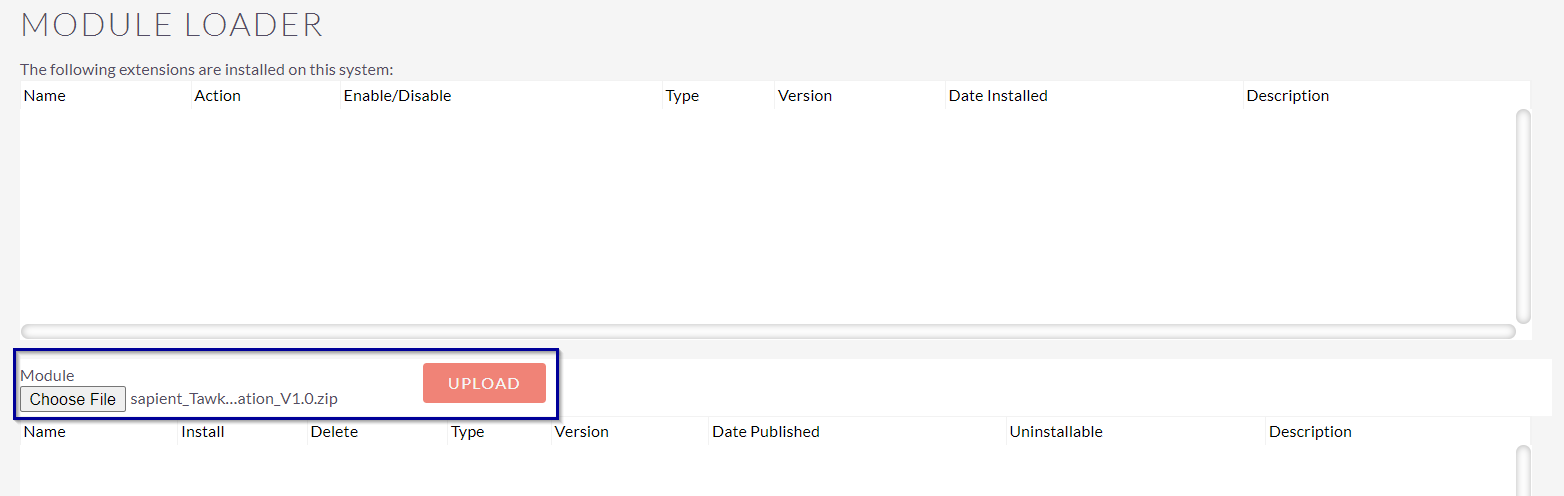The height and width of the screenshot is (496, 1564).
Task: Select the Install column header
Action: tap(202, 432)
